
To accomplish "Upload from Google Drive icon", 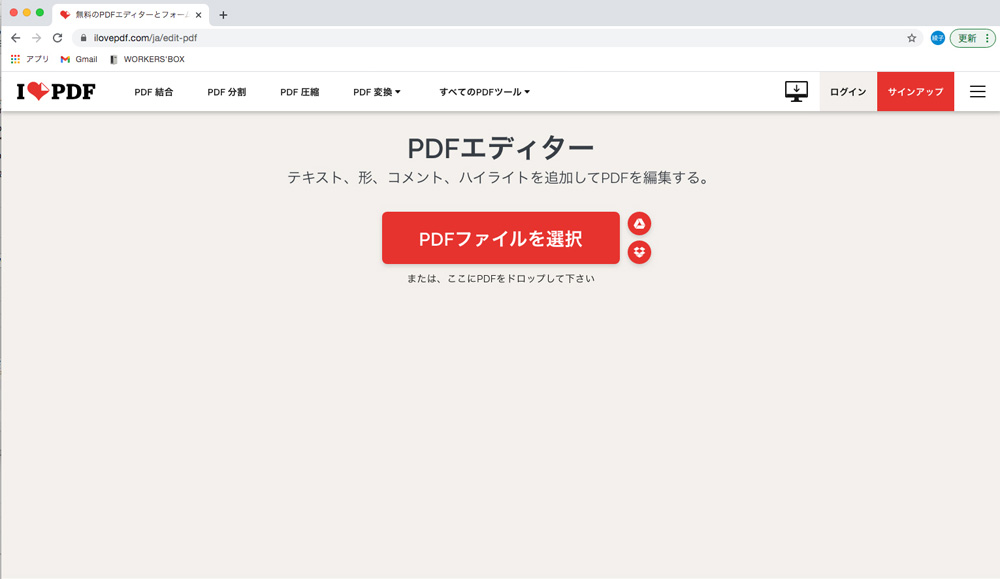I will pyautogui.click(x=639, y=223).
